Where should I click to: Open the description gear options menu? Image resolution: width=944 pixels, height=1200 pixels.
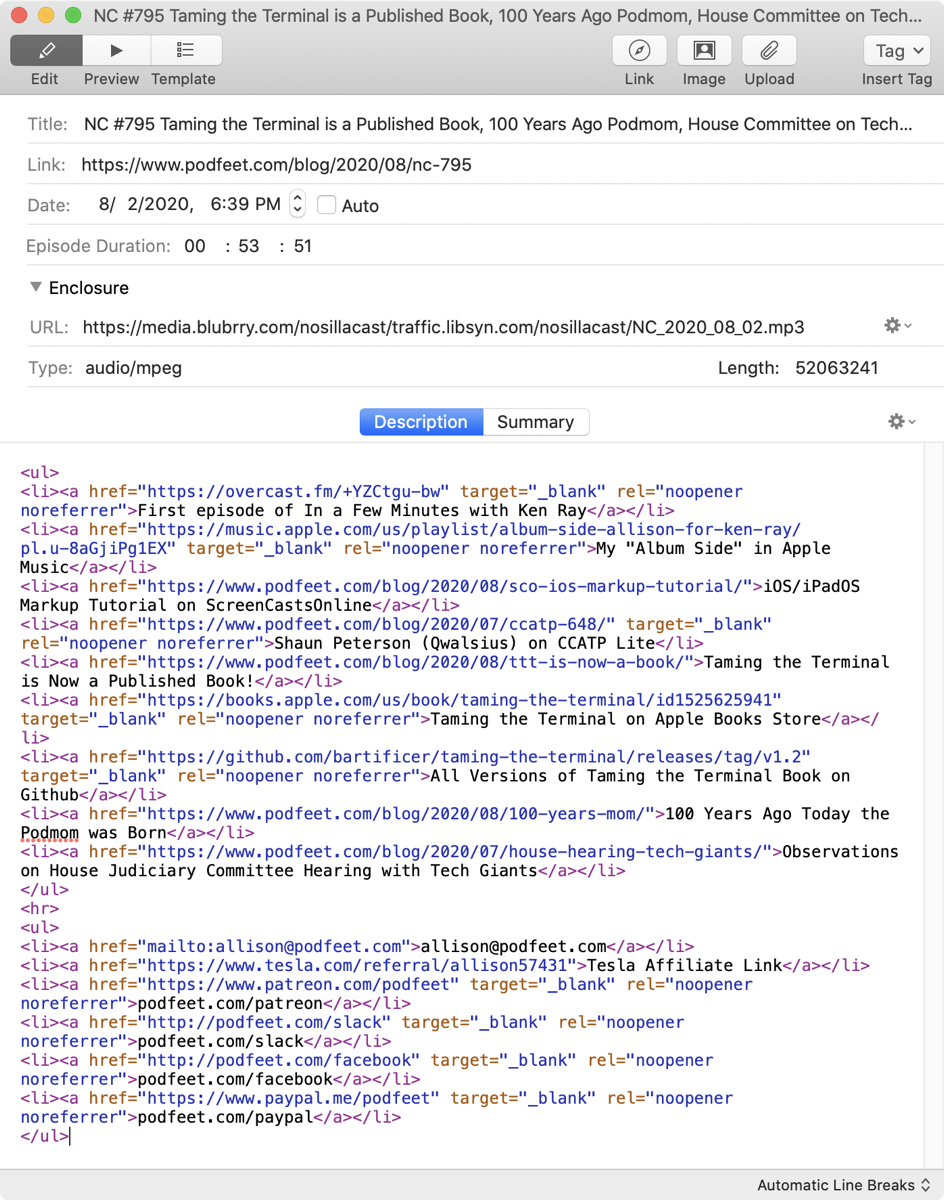point(901,422)
